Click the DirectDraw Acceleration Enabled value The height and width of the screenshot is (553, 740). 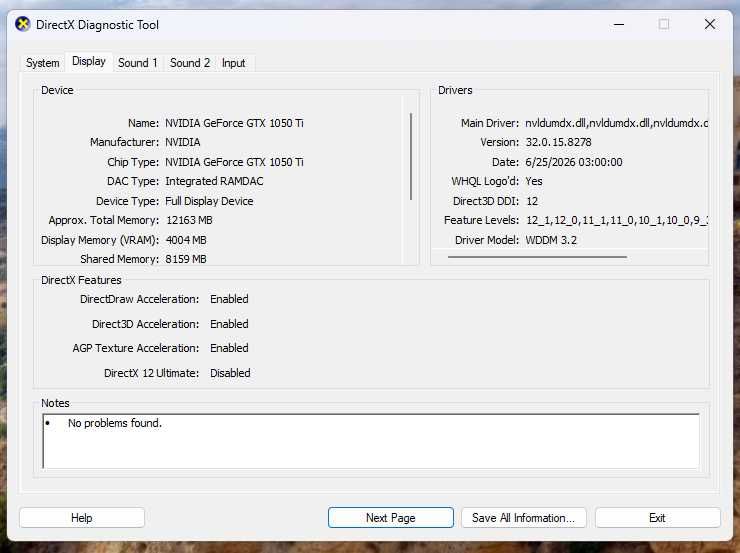tap(229, 299)
